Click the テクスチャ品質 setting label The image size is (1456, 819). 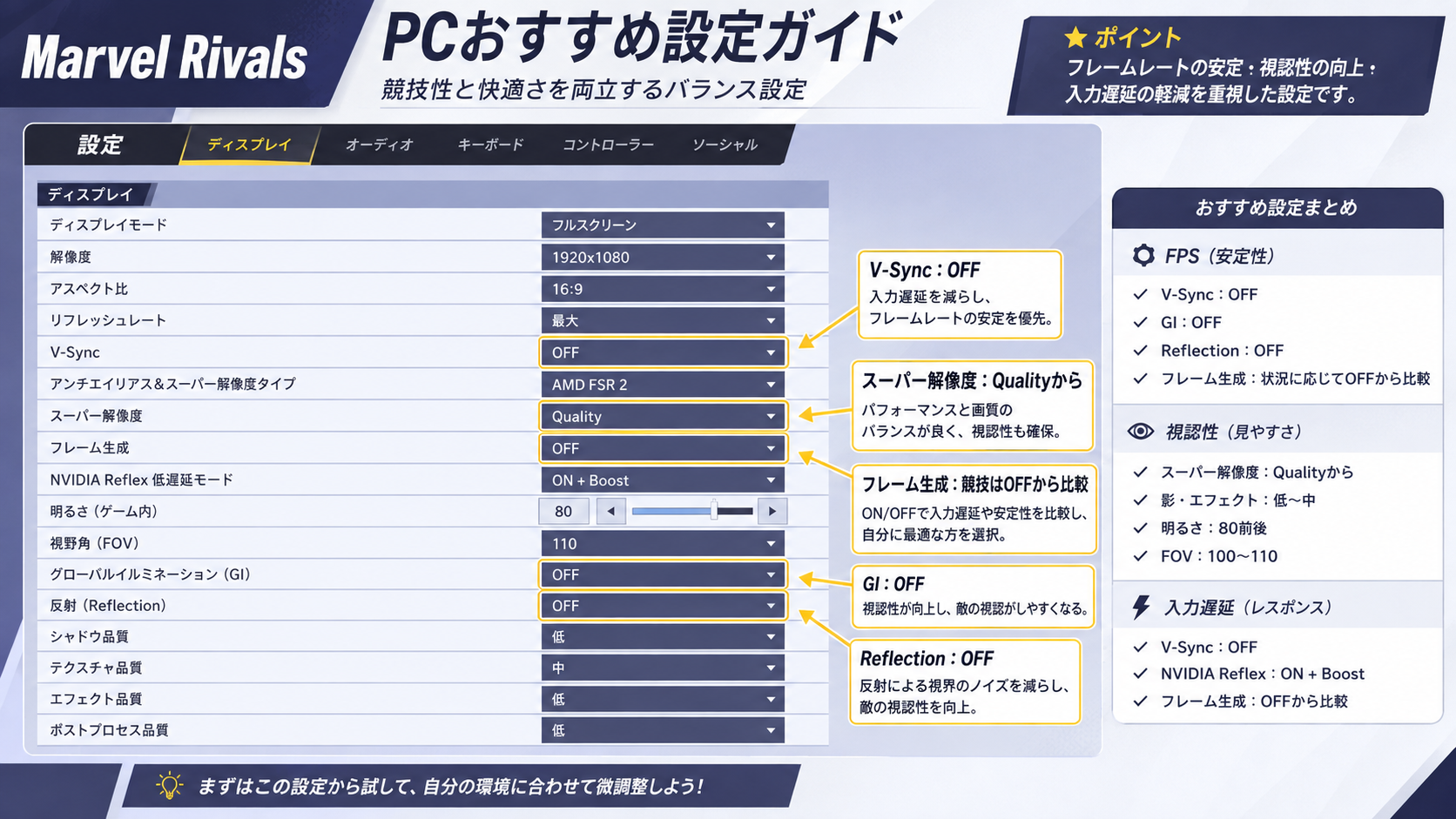pos(96,668)
